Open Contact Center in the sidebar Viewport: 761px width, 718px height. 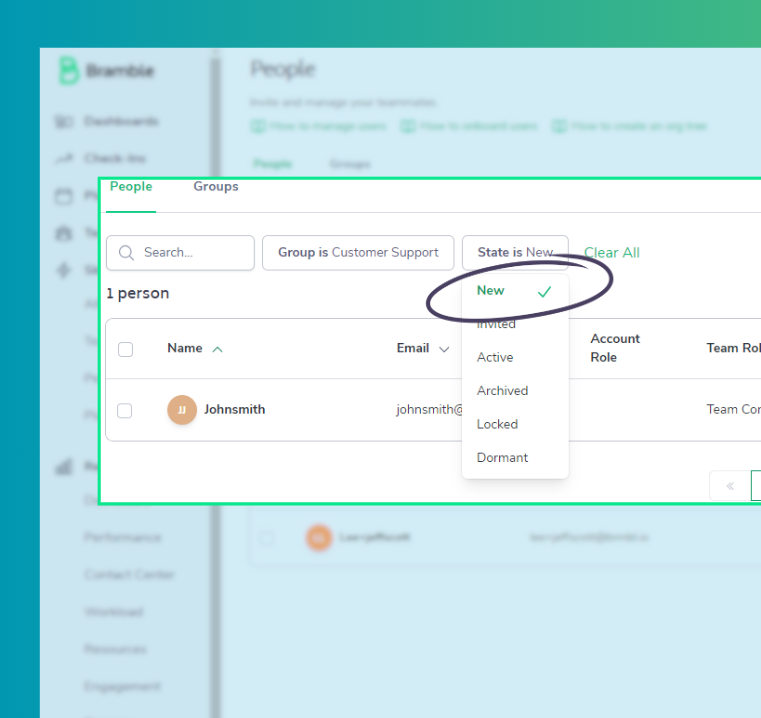[x=129, y=575]
